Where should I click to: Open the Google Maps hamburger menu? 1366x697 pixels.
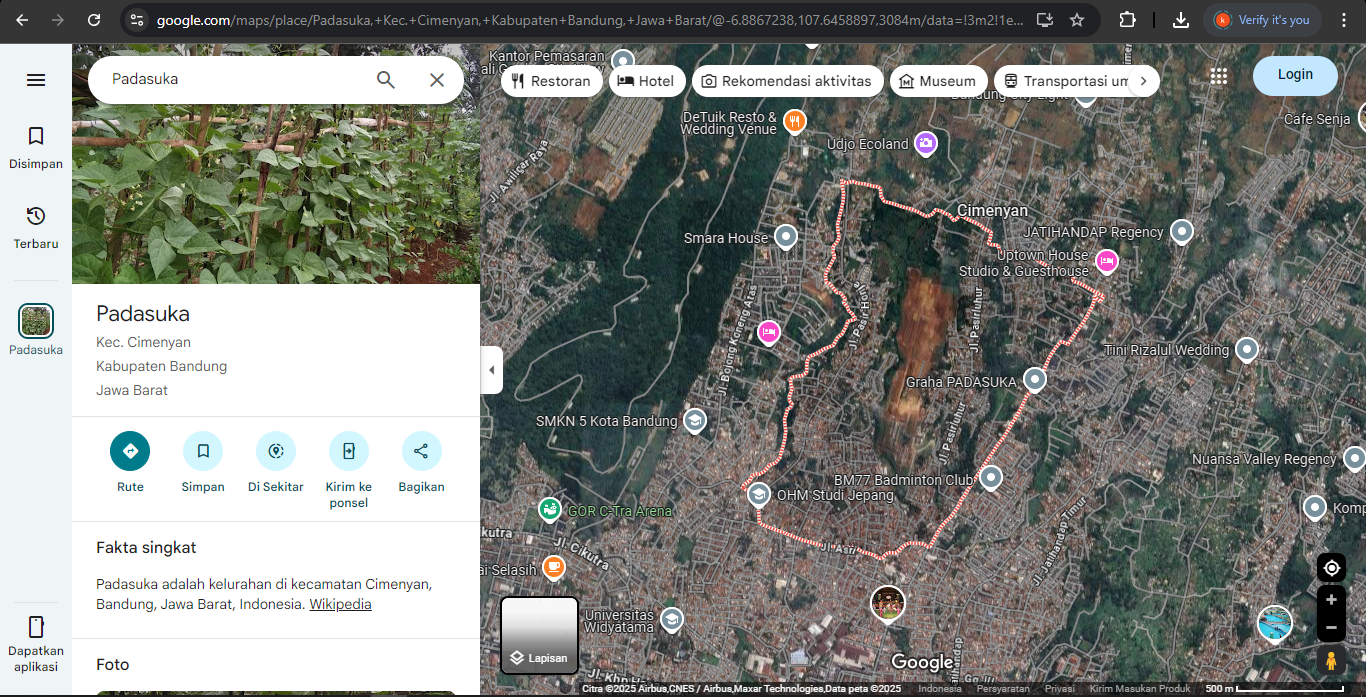[x=36, y=80]
